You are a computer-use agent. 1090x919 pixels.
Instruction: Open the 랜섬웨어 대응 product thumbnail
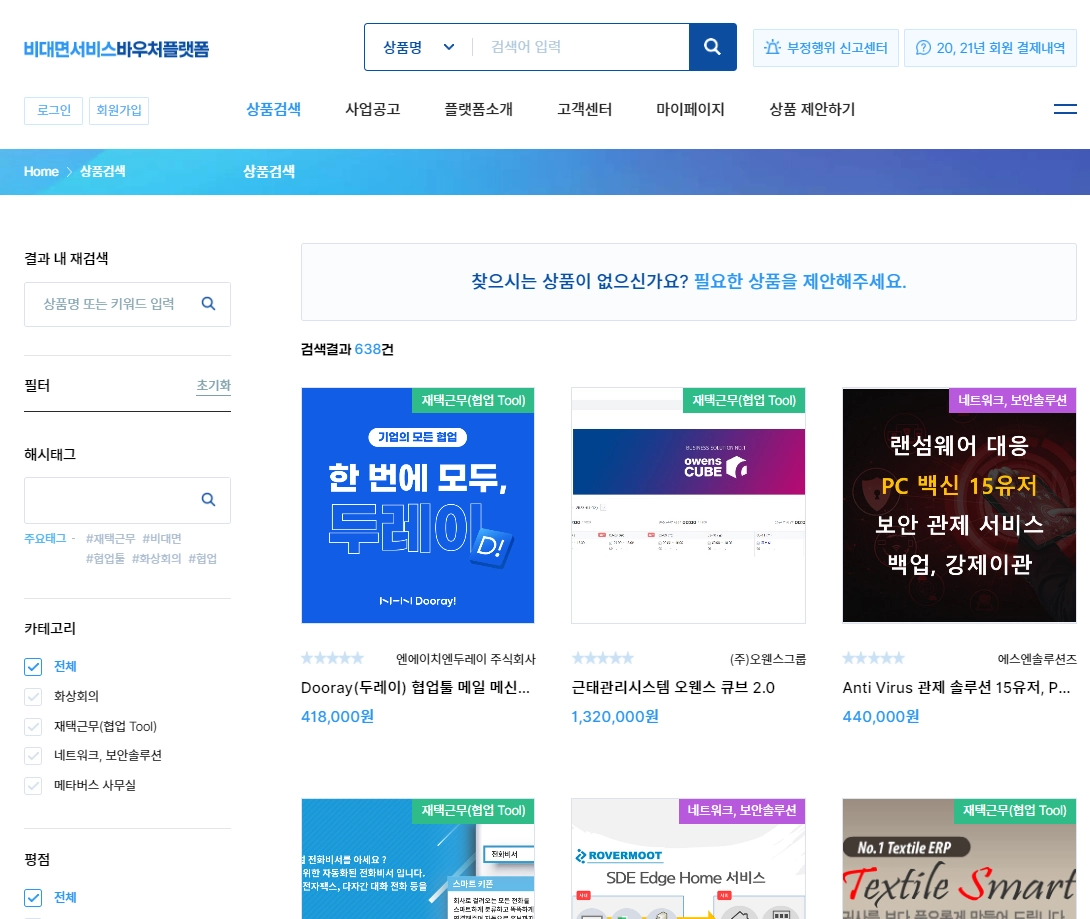pyautogui.click(x=959, y=505)
